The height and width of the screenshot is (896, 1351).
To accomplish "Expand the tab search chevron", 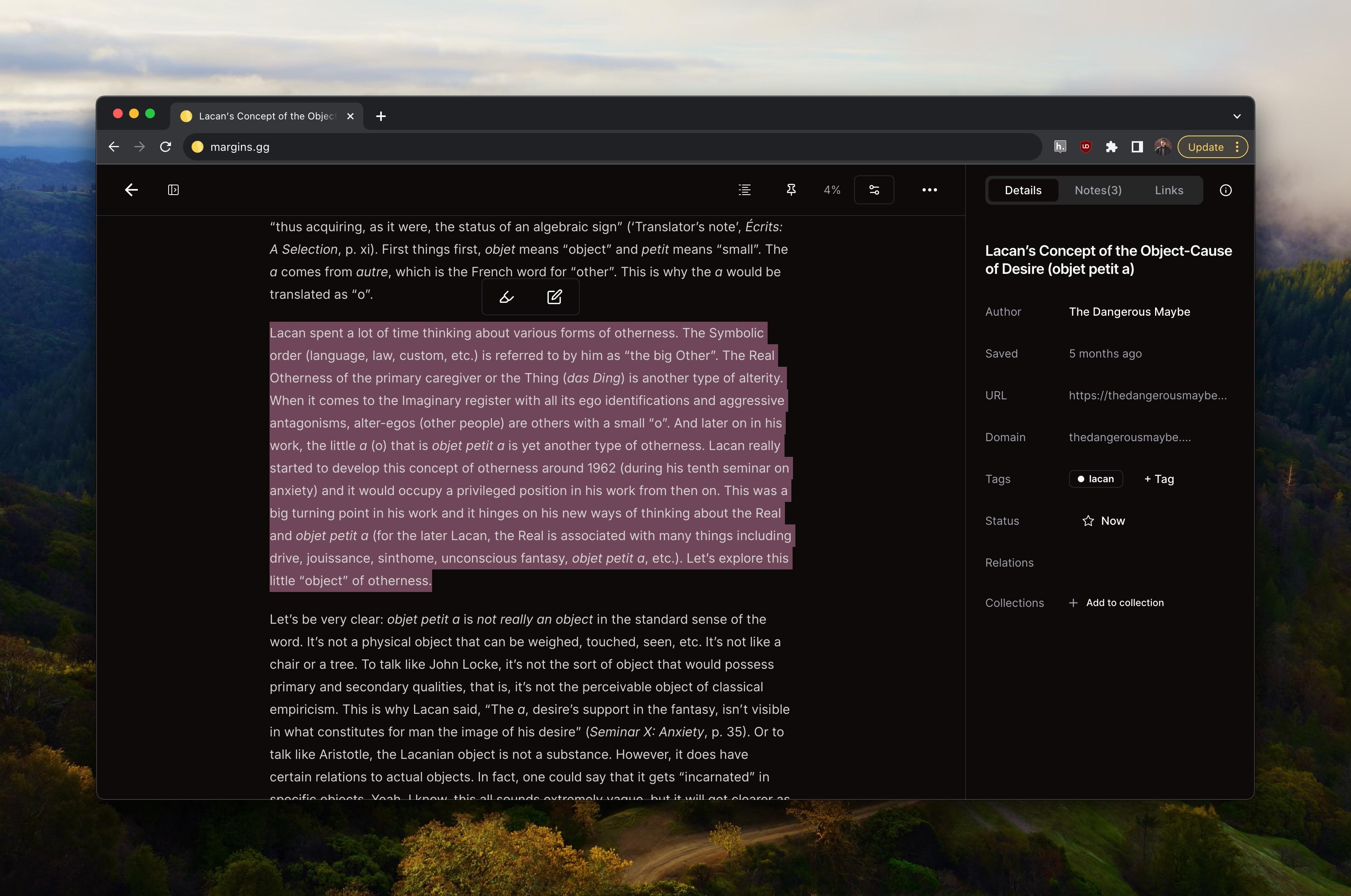I will point(1237,116).
